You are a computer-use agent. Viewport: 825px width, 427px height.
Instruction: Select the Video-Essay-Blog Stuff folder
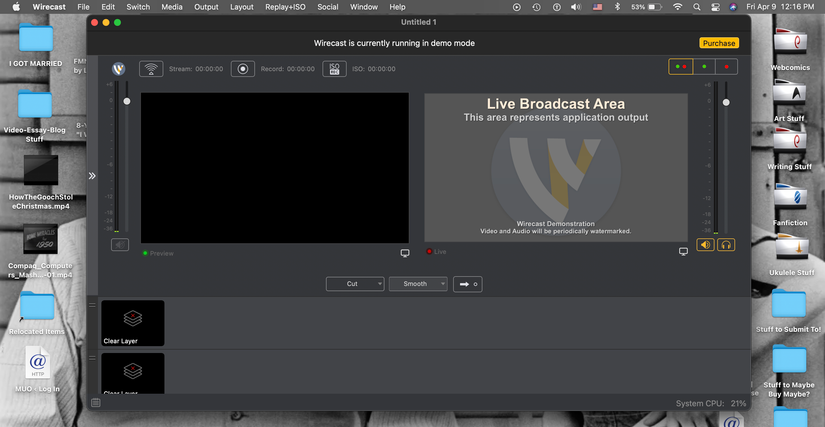click(35, 116)
